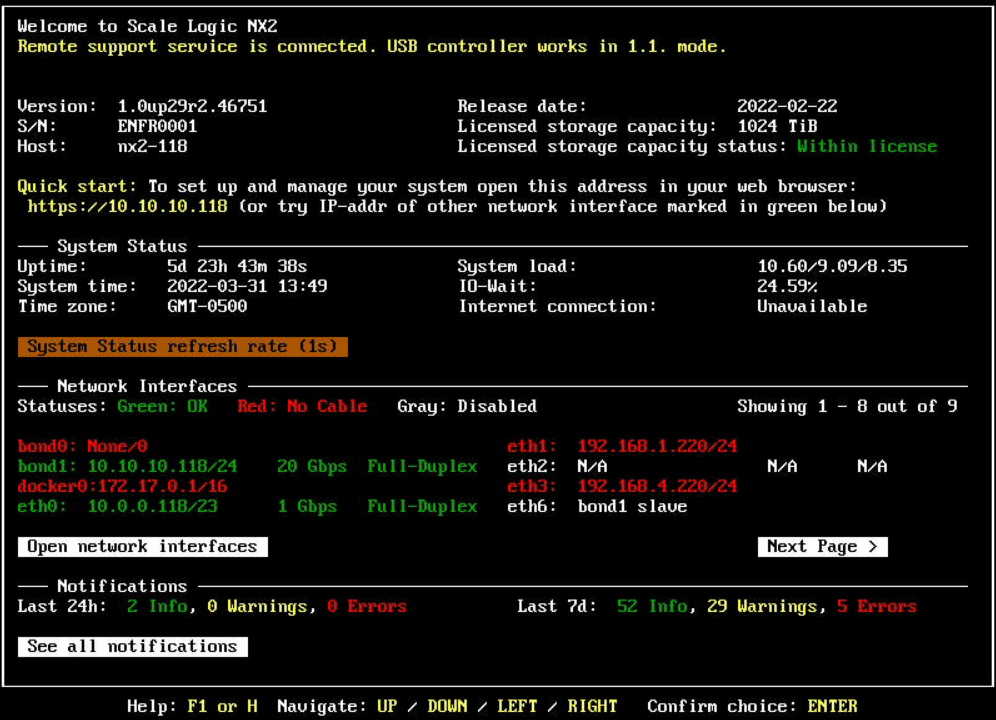Select the eth2: N/A interface label
This screenshot has height=720, width=996.
[557, 466]
